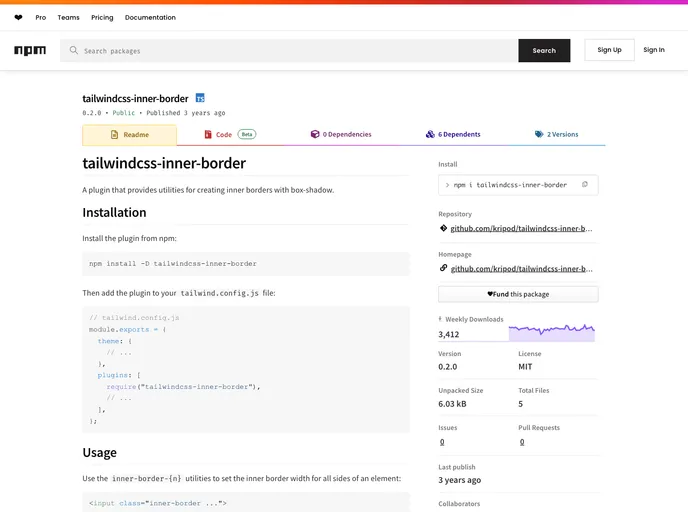Click the Installation heading
This screenshot has width=688, height=512.
coord(115,212)
